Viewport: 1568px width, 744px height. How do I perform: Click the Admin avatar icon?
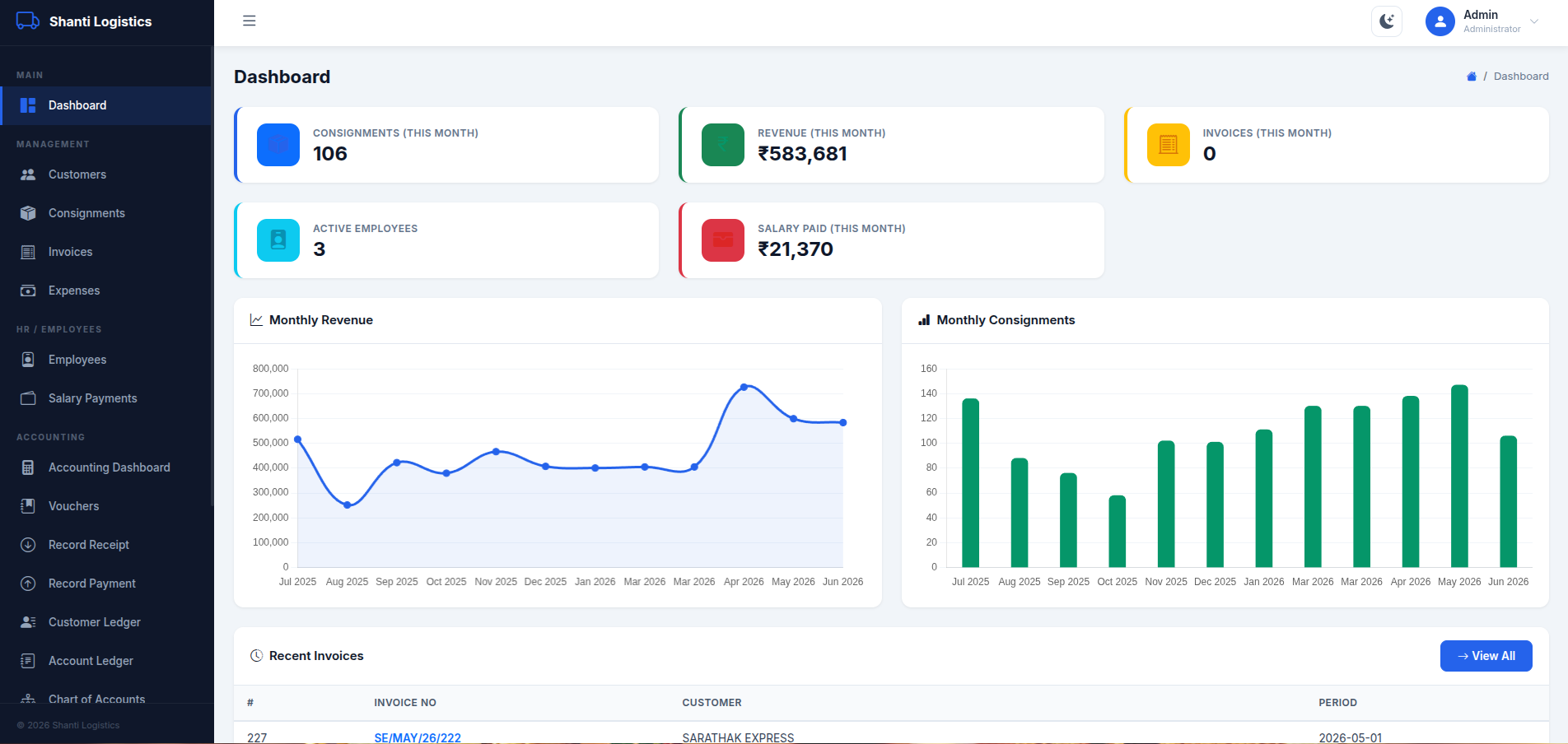coord(1440,21)
